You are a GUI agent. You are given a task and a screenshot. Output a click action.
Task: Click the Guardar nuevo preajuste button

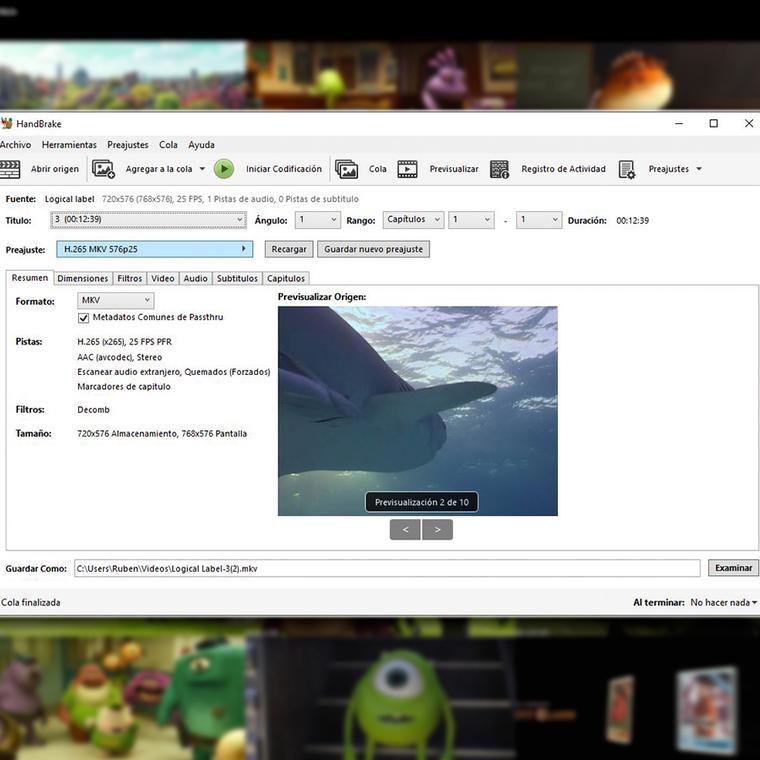click(x=375, y=249)
